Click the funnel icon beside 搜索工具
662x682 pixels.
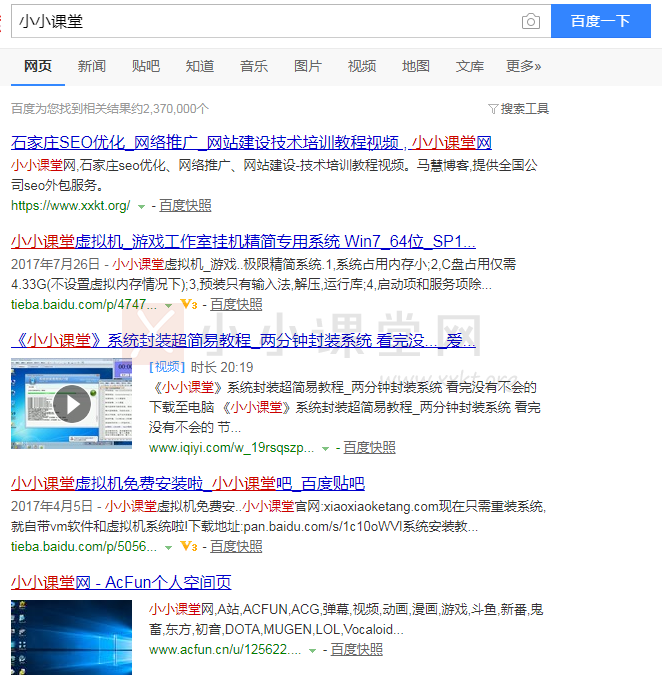(x=493, y=109)
